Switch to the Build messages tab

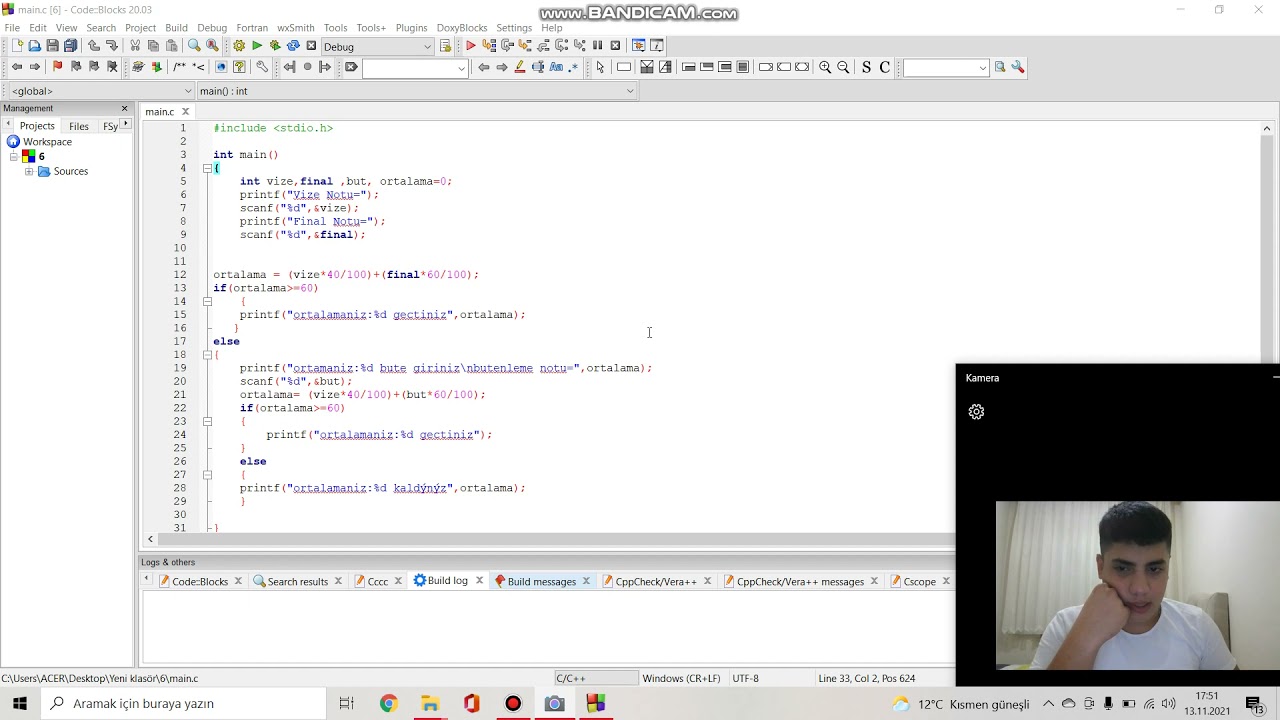coord(541,581)
